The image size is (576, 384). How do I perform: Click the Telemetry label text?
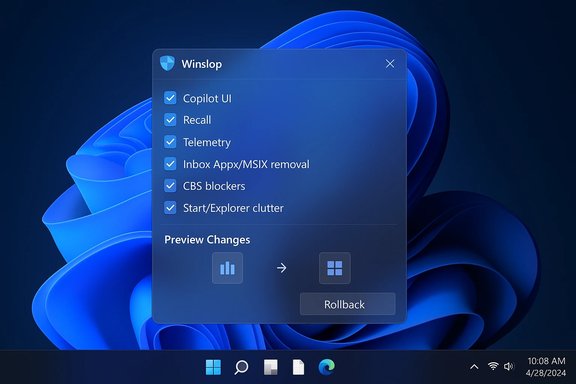tap(207, 142)
